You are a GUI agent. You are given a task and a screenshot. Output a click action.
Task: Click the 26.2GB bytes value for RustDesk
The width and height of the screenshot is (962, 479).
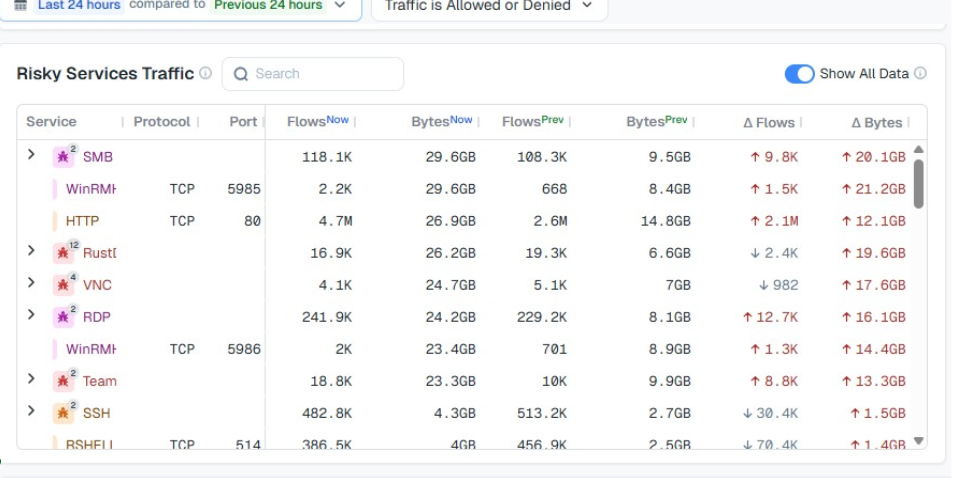coord(451,253)
